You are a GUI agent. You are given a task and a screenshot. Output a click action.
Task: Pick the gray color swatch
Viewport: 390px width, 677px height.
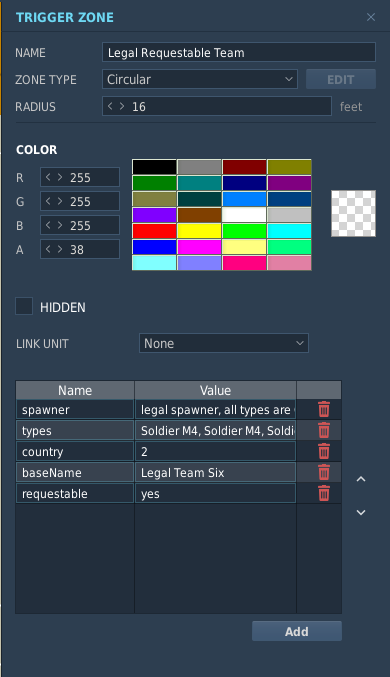coord(199,167)
